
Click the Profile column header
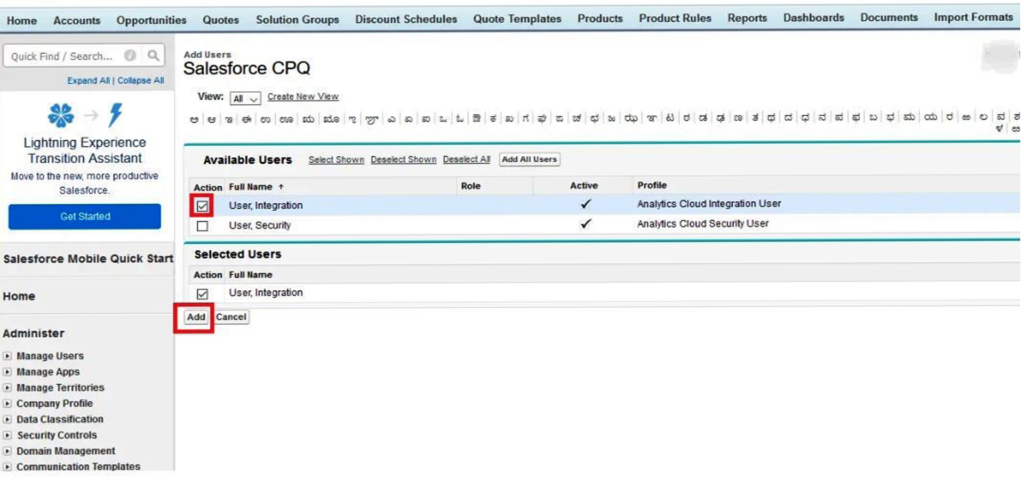(x=652, y=185)
